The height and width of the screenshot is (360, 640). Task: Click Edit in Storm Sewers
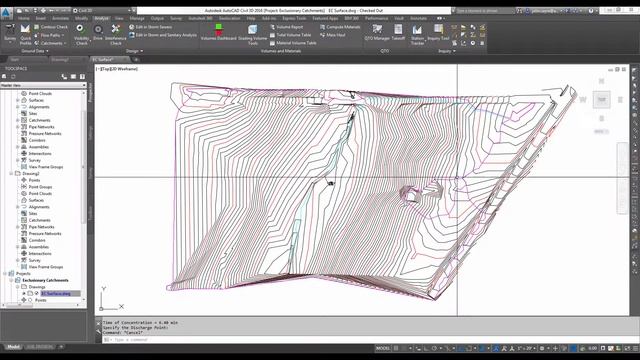click(x=151, y=27)
